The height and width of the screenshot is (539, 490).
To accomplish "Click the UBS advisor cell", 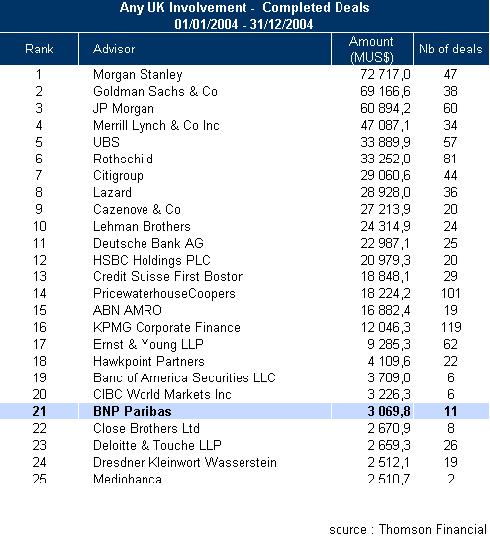I will coord(106,142).
